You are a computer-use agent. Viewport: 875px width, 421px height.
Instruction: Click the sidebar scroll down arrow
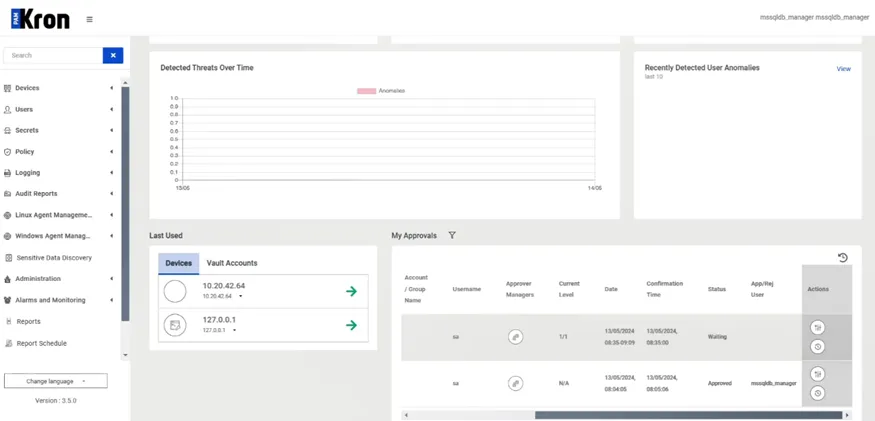[125, 355]
